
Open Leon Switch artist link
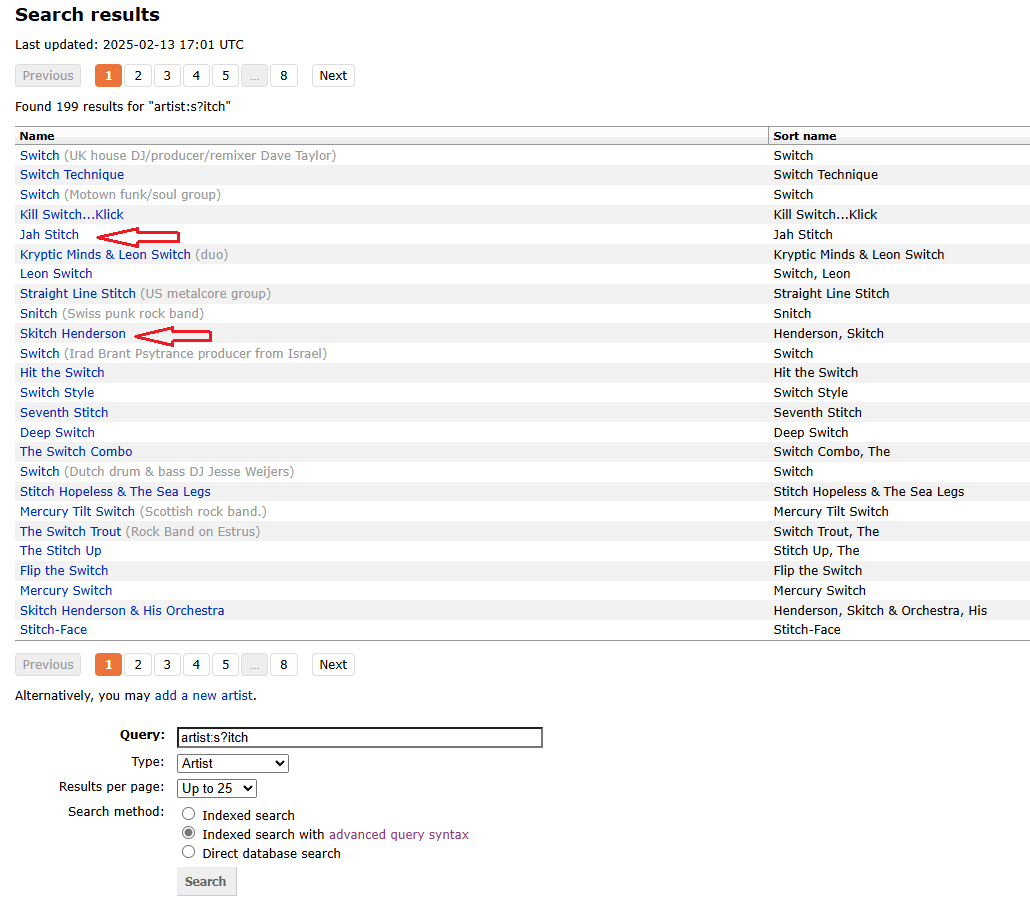coord(56,273)
